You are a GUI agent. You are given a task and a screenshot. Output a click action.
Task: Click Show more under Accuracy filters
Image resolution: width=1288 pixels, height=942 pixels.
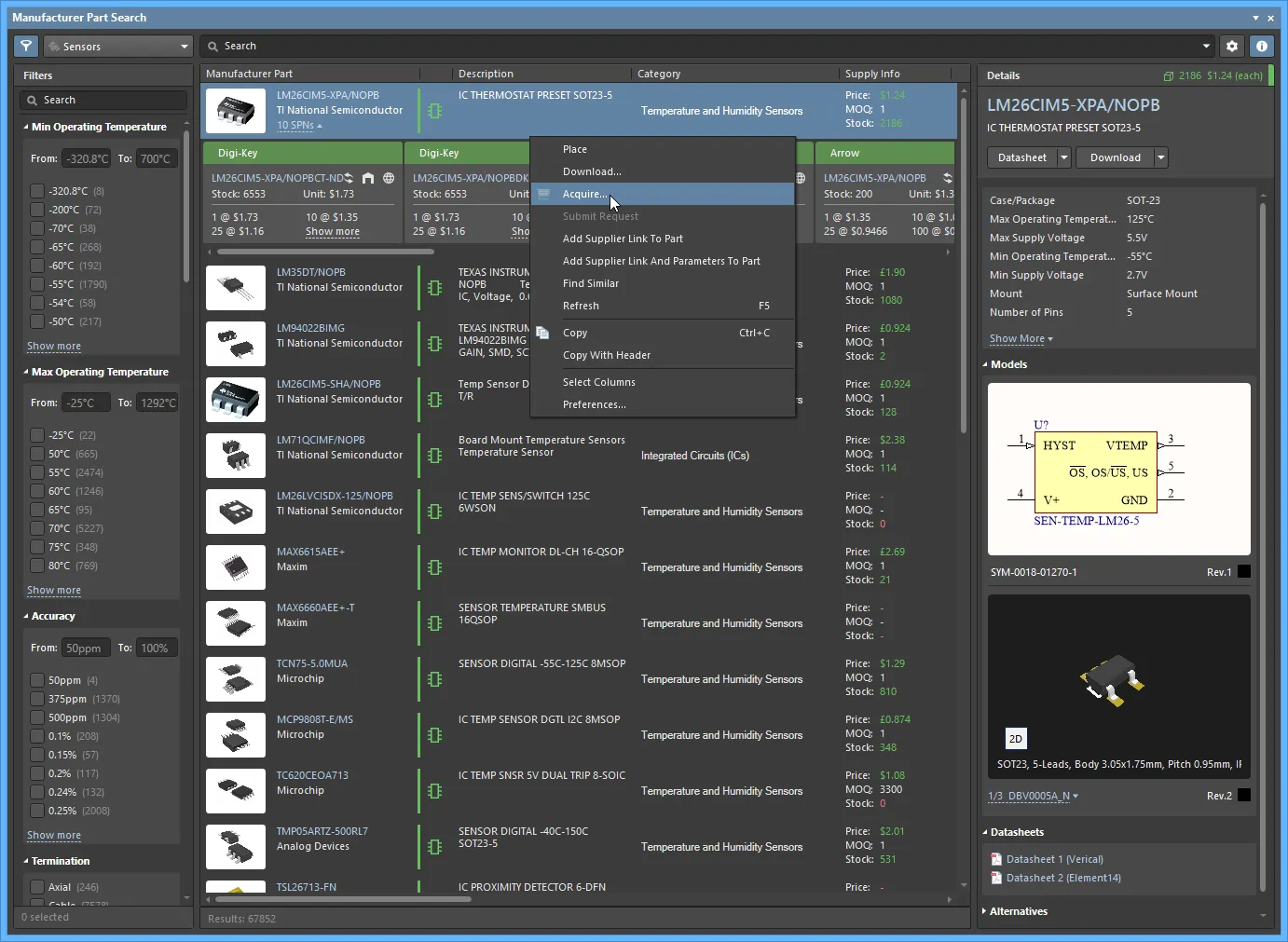pos(54,836)
